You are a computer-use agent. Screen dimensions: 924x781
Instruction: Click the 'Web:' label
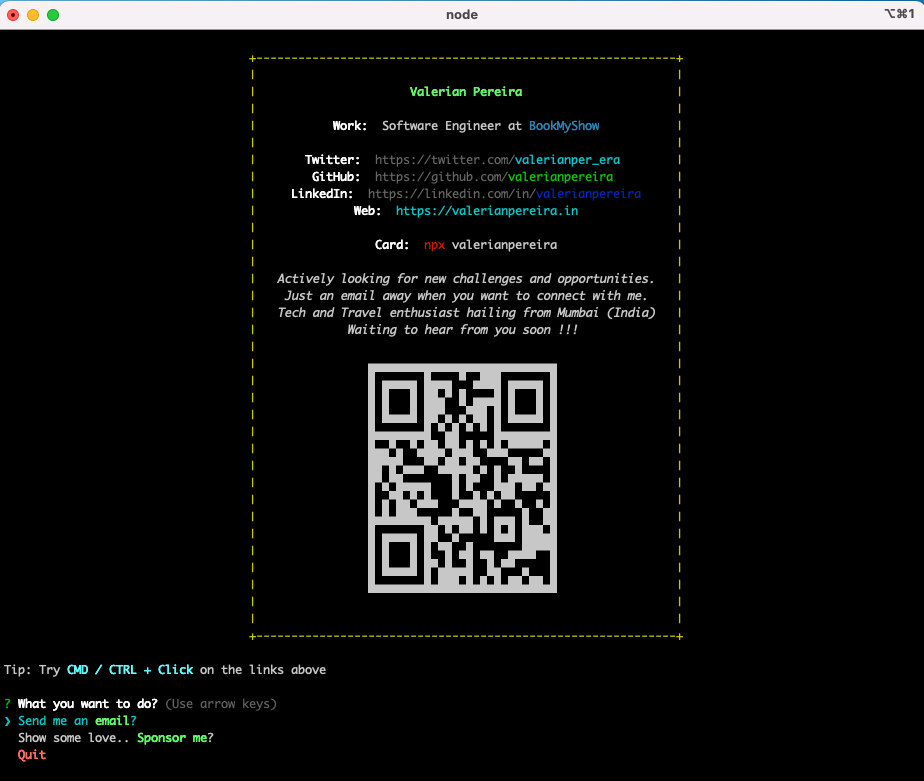point(367,211)
